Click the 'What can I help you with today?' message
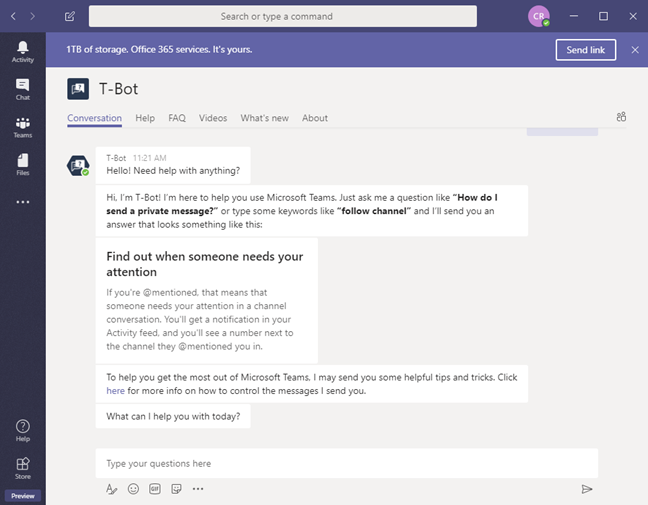Screen dimensions: 648x505 pos(173,417)
